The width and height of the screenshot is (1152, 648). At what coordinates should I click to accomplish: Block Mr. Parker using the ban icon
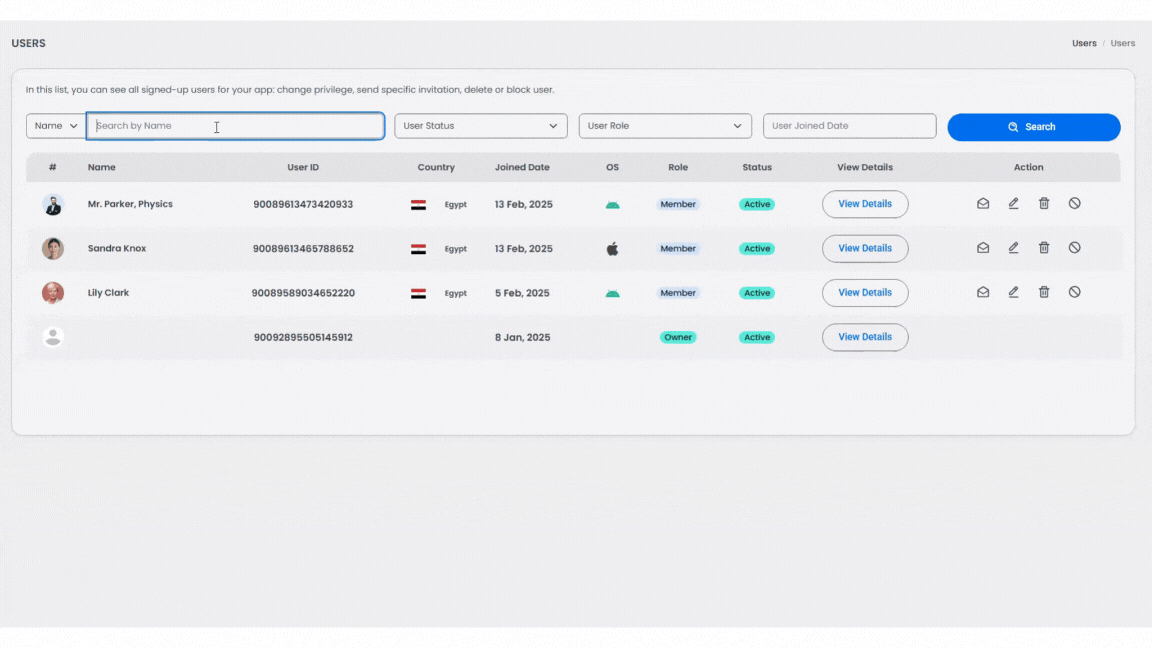click(x=1074, y=204)
